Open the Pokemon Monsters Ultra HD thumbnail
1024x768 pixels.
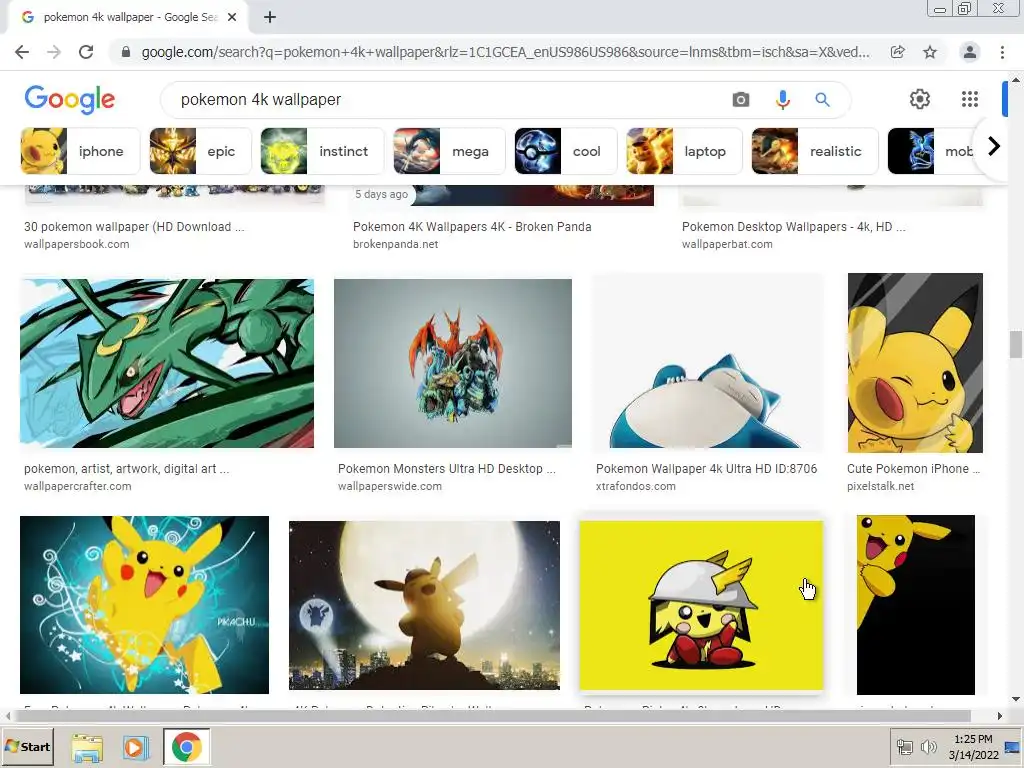453,363
